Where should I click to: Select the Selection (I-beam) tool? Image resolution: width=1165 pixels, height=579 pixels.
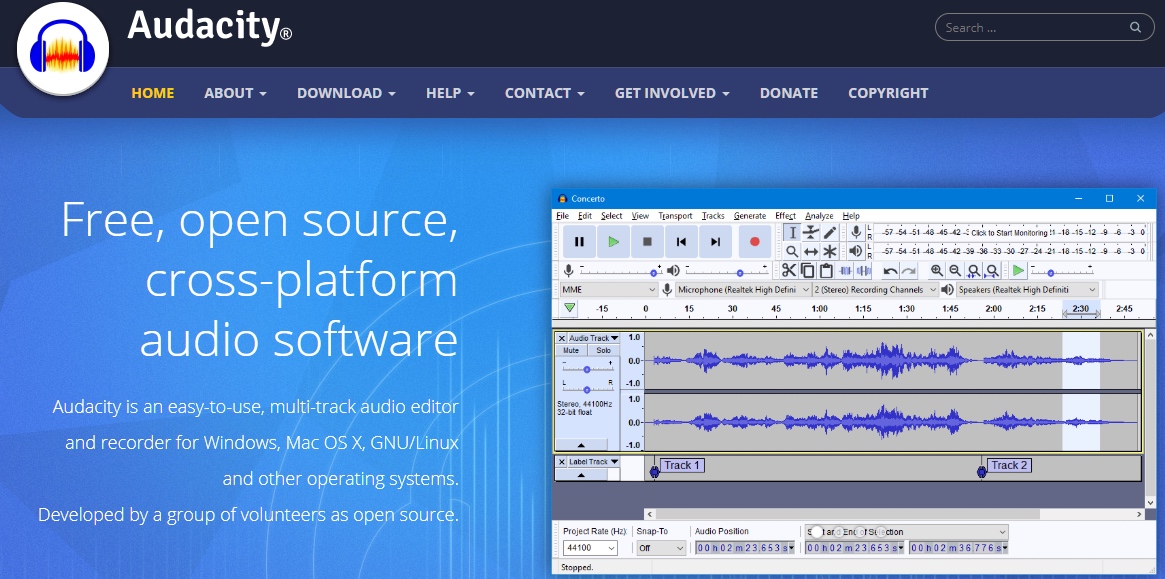coord(792,233)
